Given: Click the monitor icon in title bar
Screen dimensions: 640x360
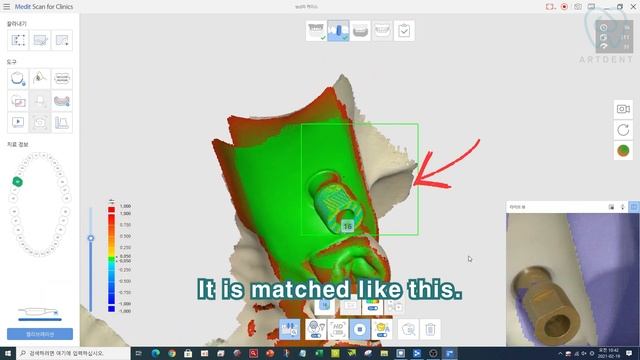Looking at the screenshot, I should tap(591, 7).
